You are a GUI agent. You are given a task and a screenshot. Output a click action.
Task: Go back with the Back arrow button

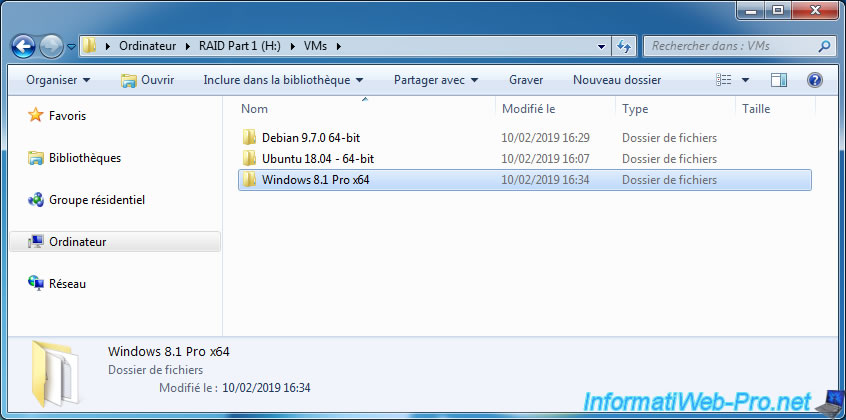(x=23, y=46)
